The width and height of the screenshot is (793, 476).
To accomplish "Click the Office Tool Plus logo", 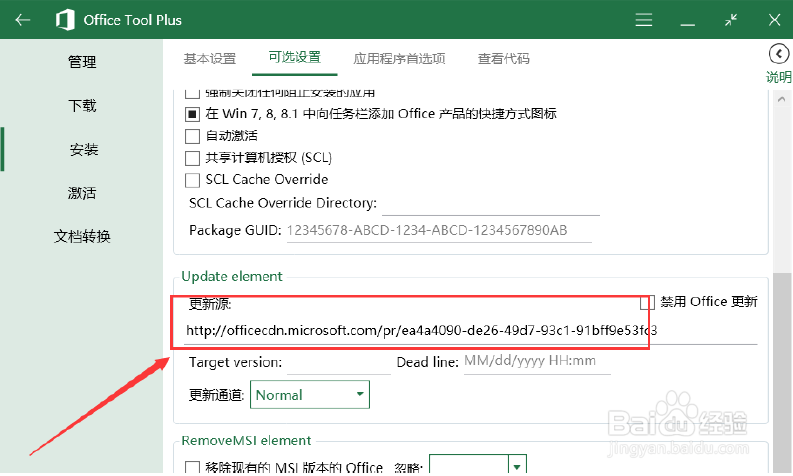I will coord(65,20).
